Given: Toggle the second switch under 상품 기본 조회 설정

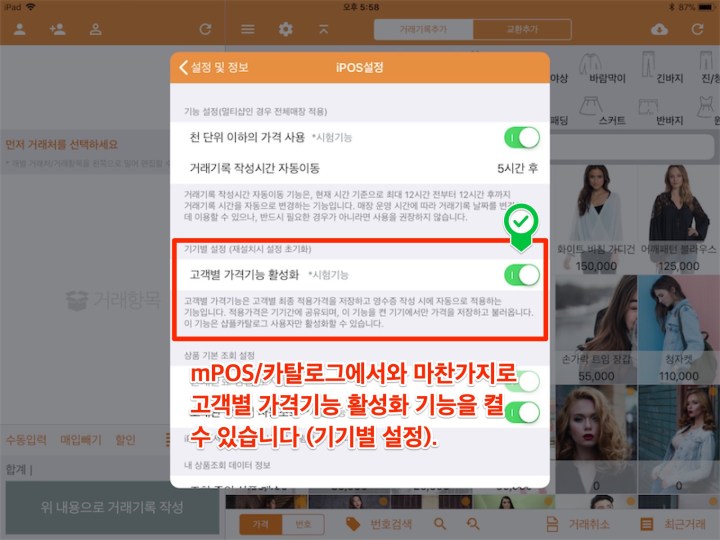Looking at the screenshot, I should click(522, 412).
